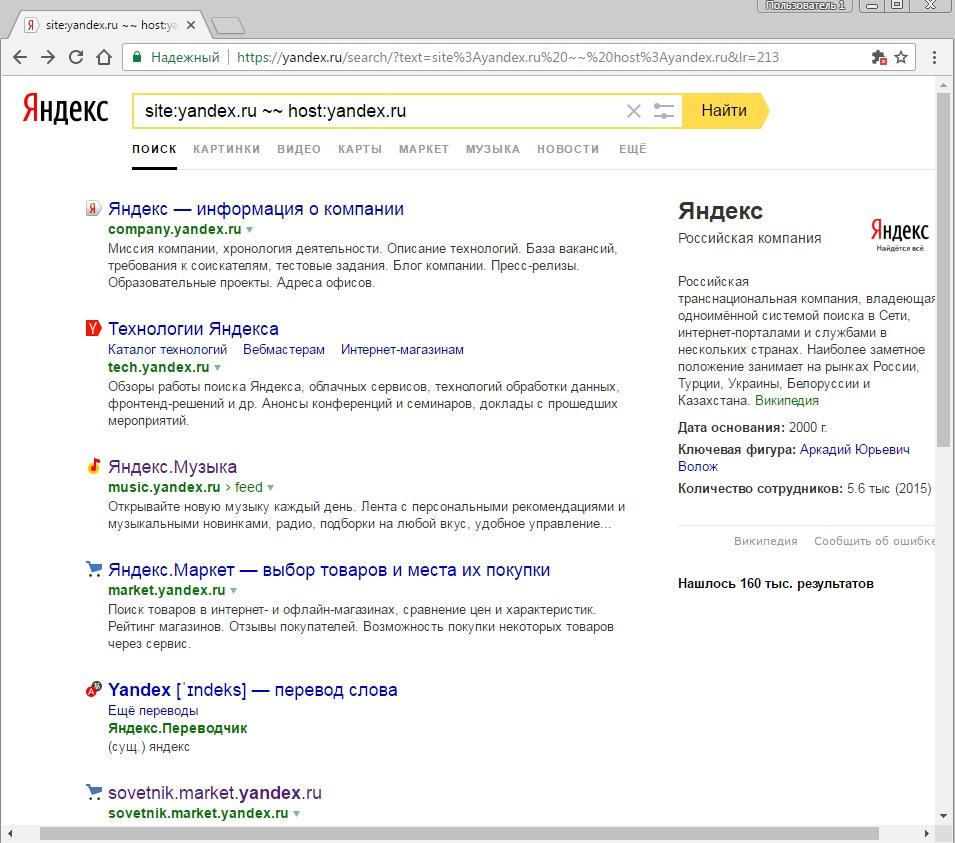Open the Технологии Яндекса result link
This screenshot has height=843, width=955.
(193, 329)
